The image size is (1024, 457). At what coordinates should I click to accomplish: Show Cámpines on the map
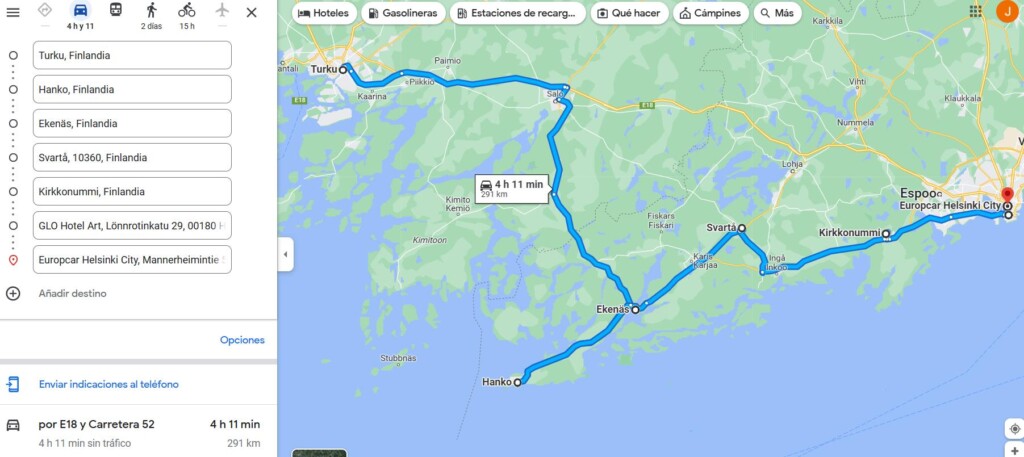click(x=711, y=13)
